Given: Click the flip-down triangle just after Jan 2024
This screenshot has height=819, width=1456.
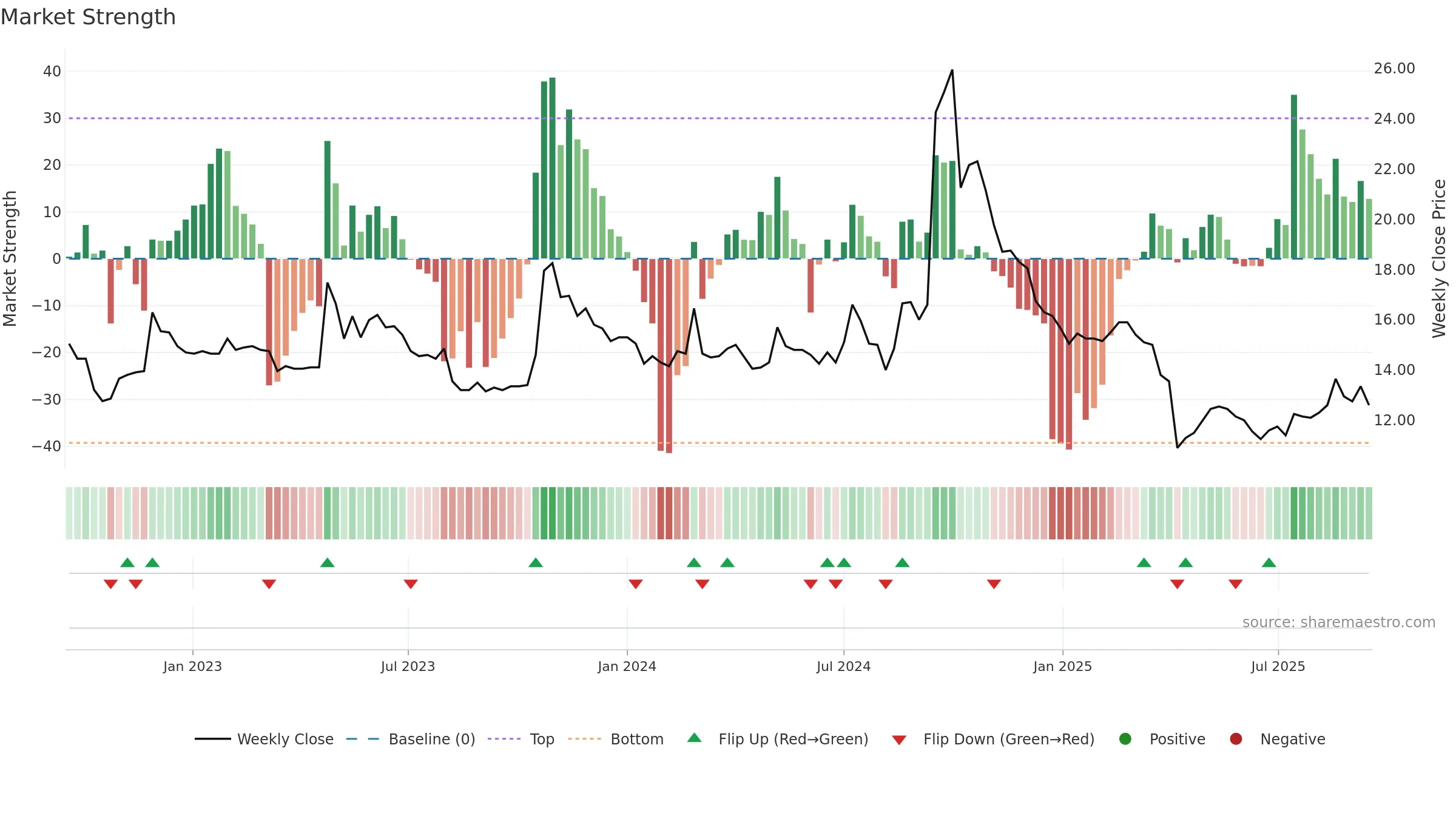Looking at the screenshot, I should pos(636,584).
